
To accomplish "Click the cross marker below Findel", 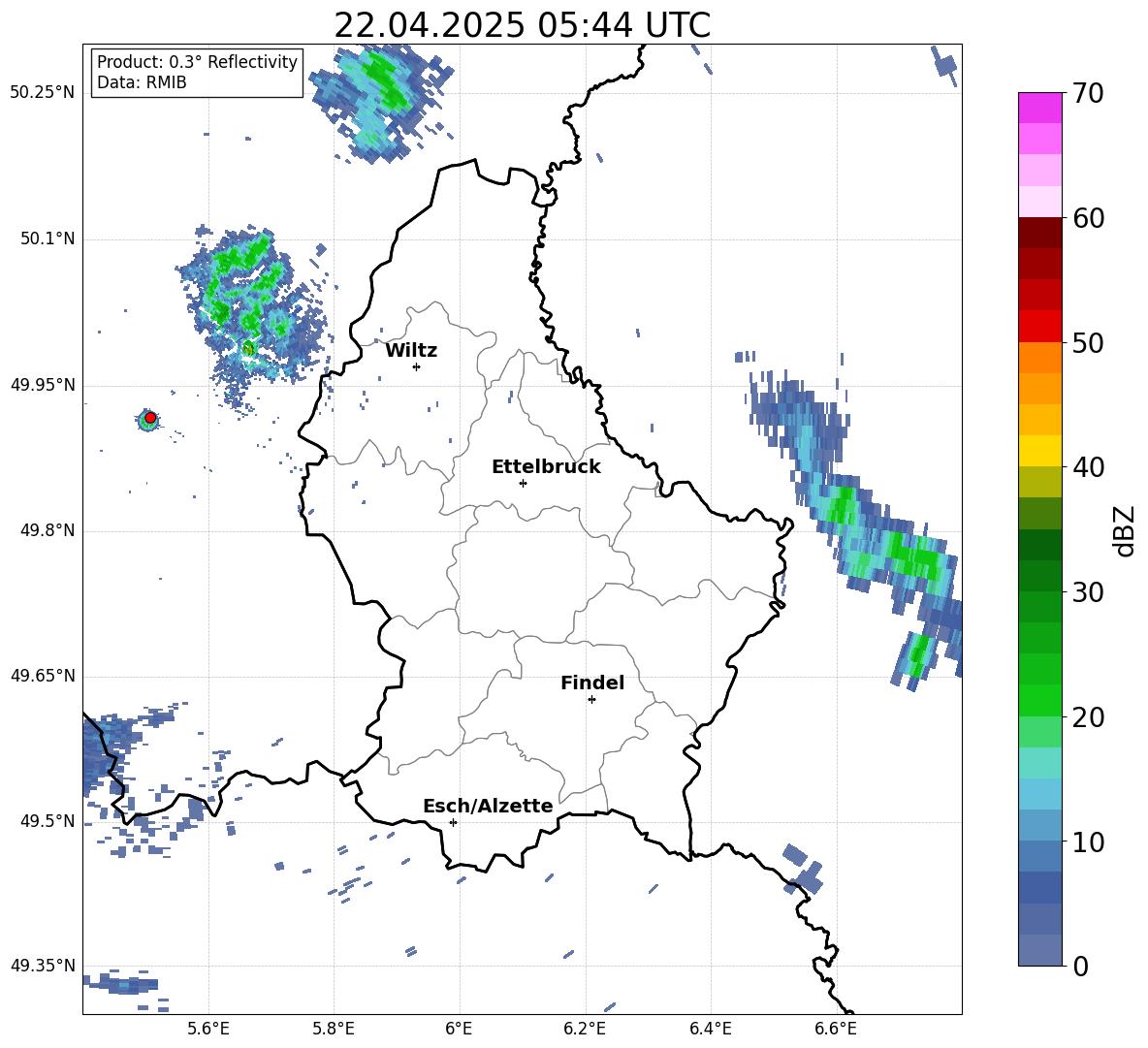I will (x=591, y=700).
